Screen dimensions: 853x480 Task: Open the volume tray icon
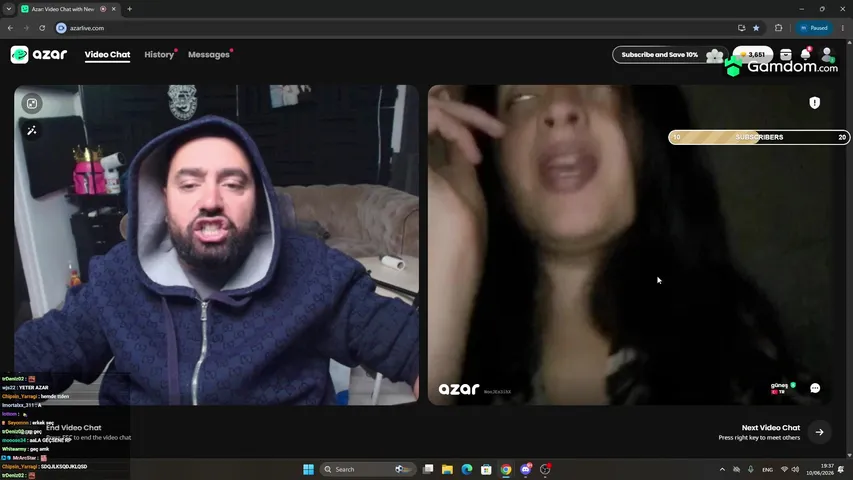coord(795,469)
